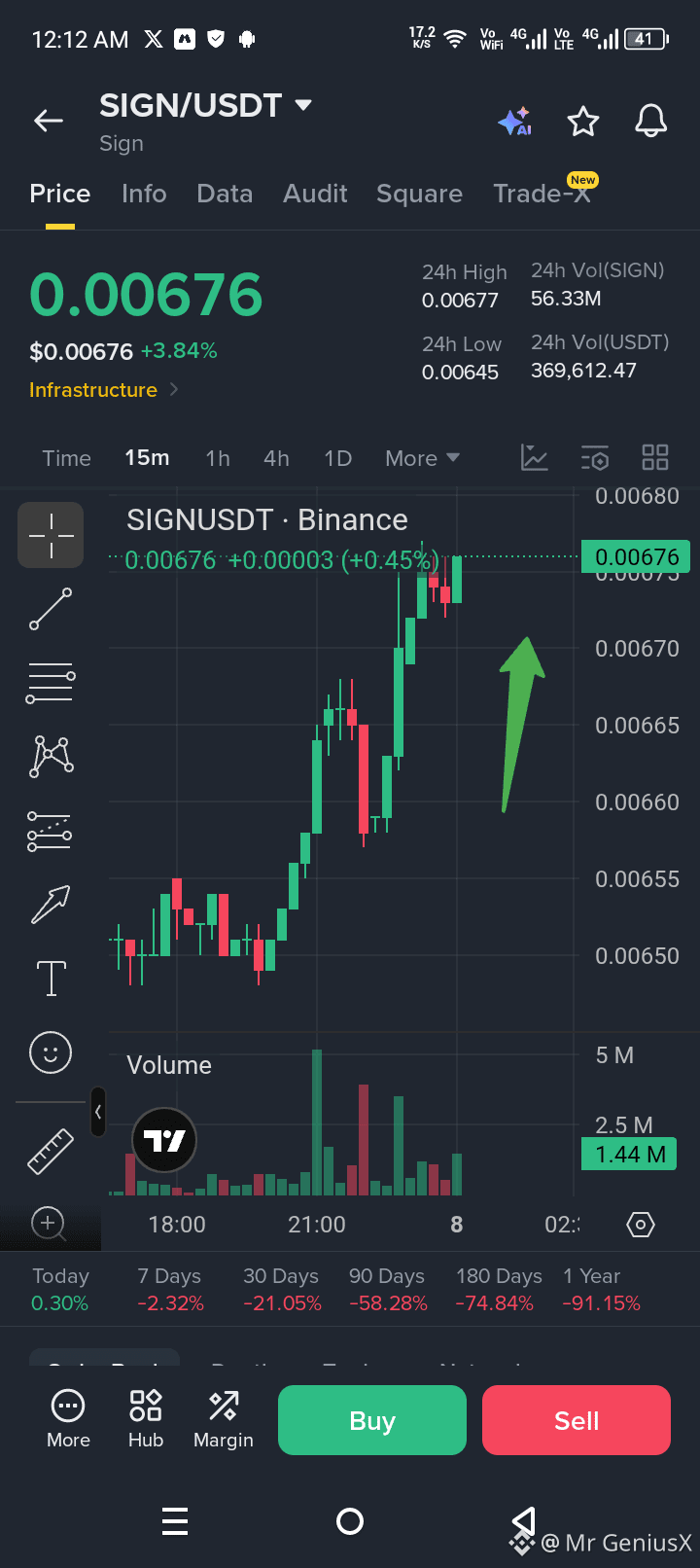Open chart settings hexagon icon
700x1568 pixels.
coord(641,1225)
